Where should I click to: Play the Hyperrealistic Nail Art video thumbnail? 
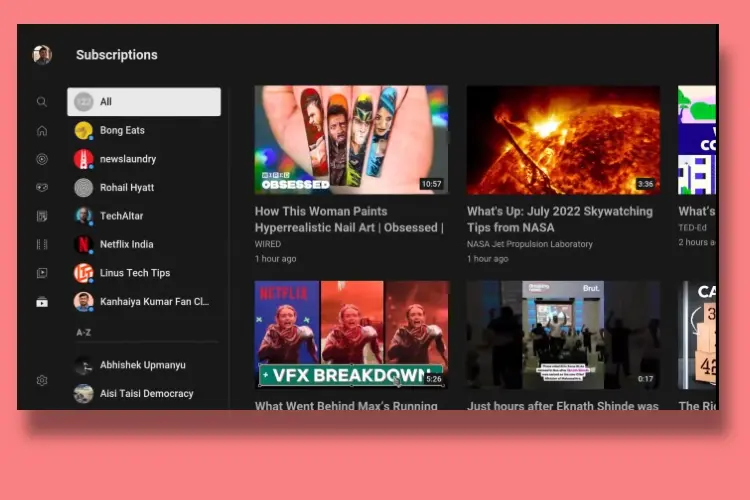(351, 139)
